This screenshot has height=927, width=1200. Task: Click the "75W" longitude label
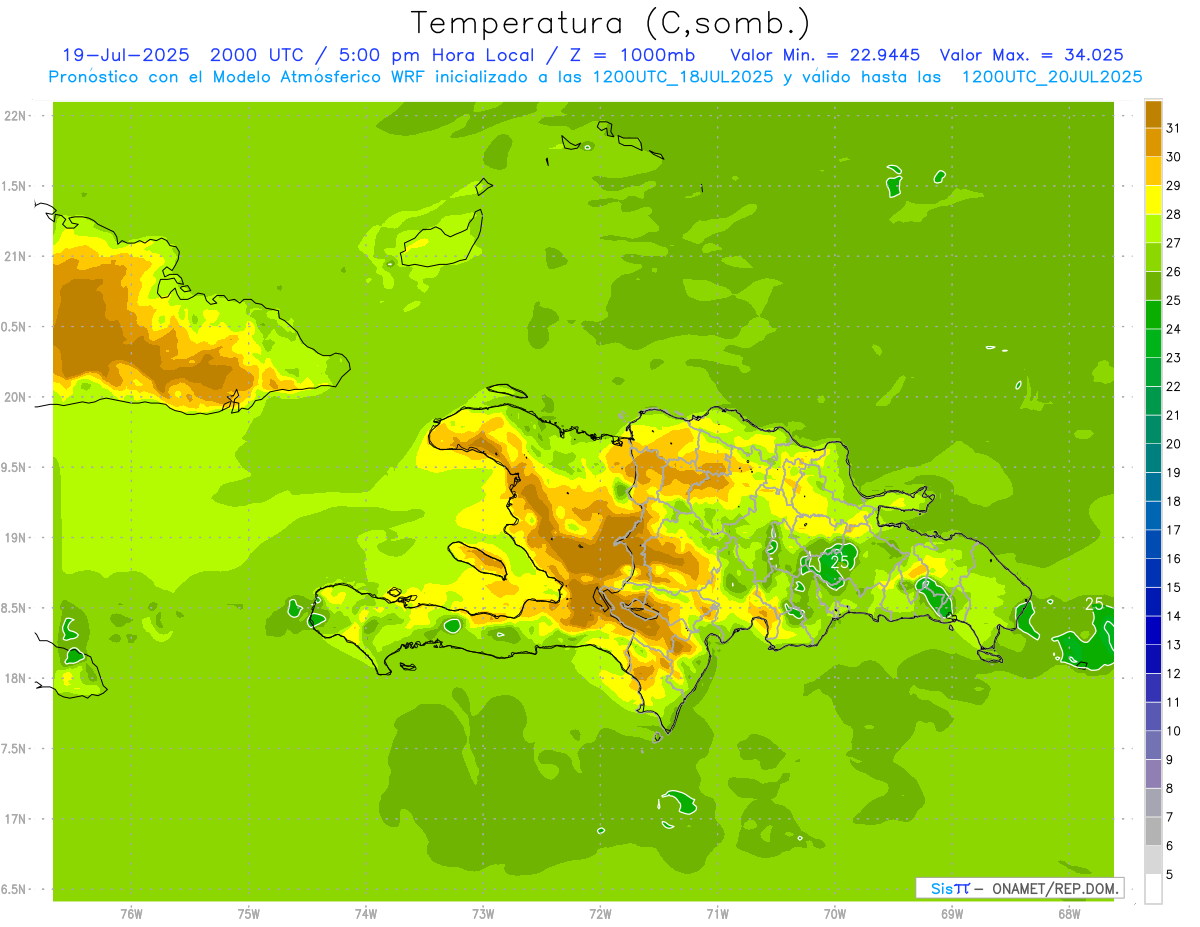[249, 913]
